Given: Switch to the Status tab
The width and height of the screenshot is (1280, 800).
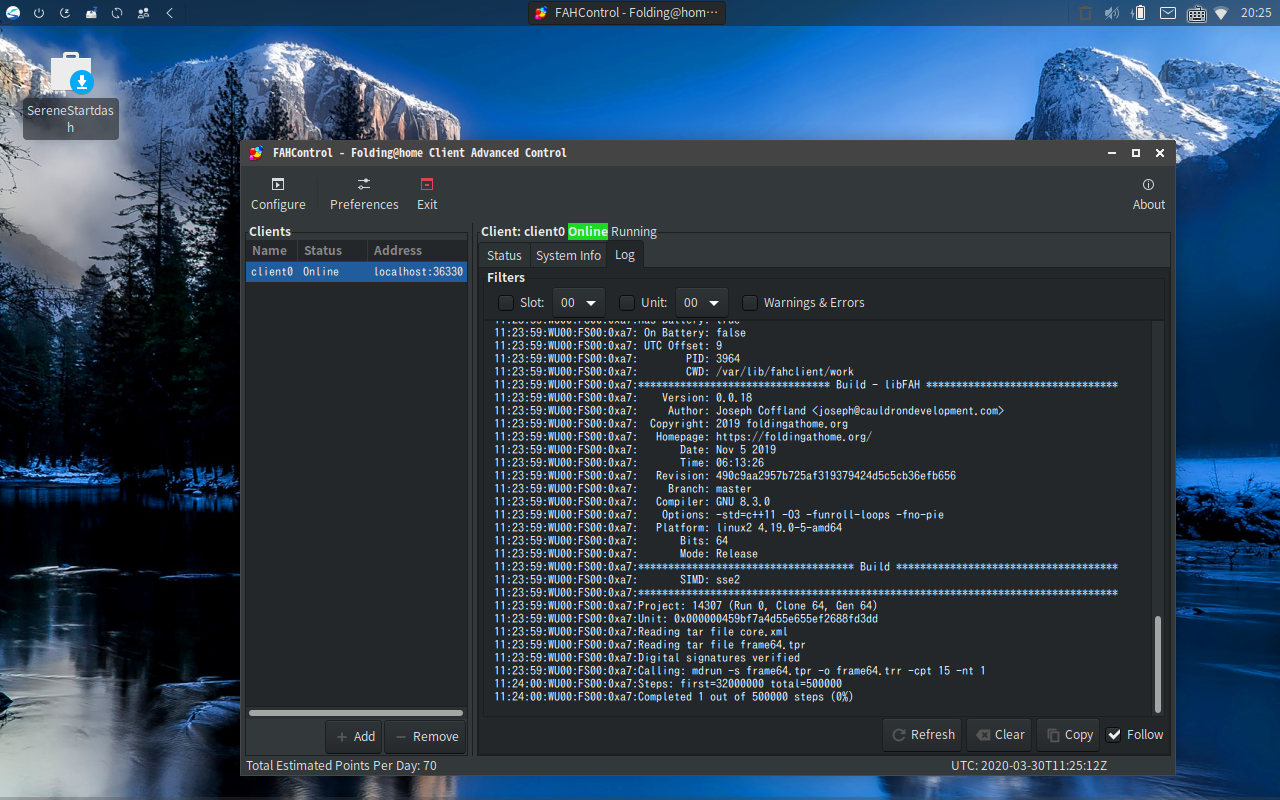Looking at the screenshot, I should click(504, 255).
